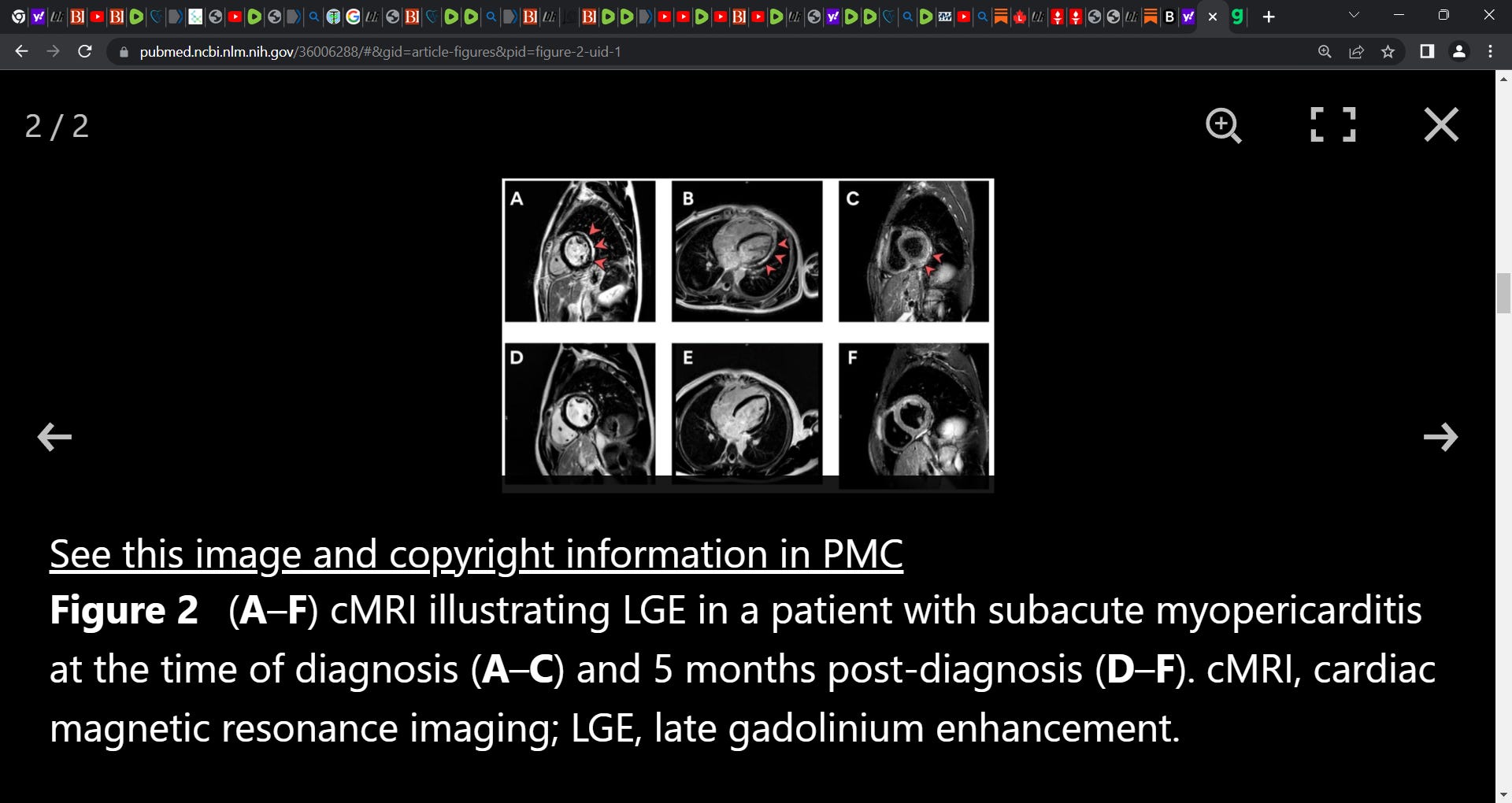Go to the previous figure with left arrow
This screenshot has height=803, width=1512.
point(54,437)
